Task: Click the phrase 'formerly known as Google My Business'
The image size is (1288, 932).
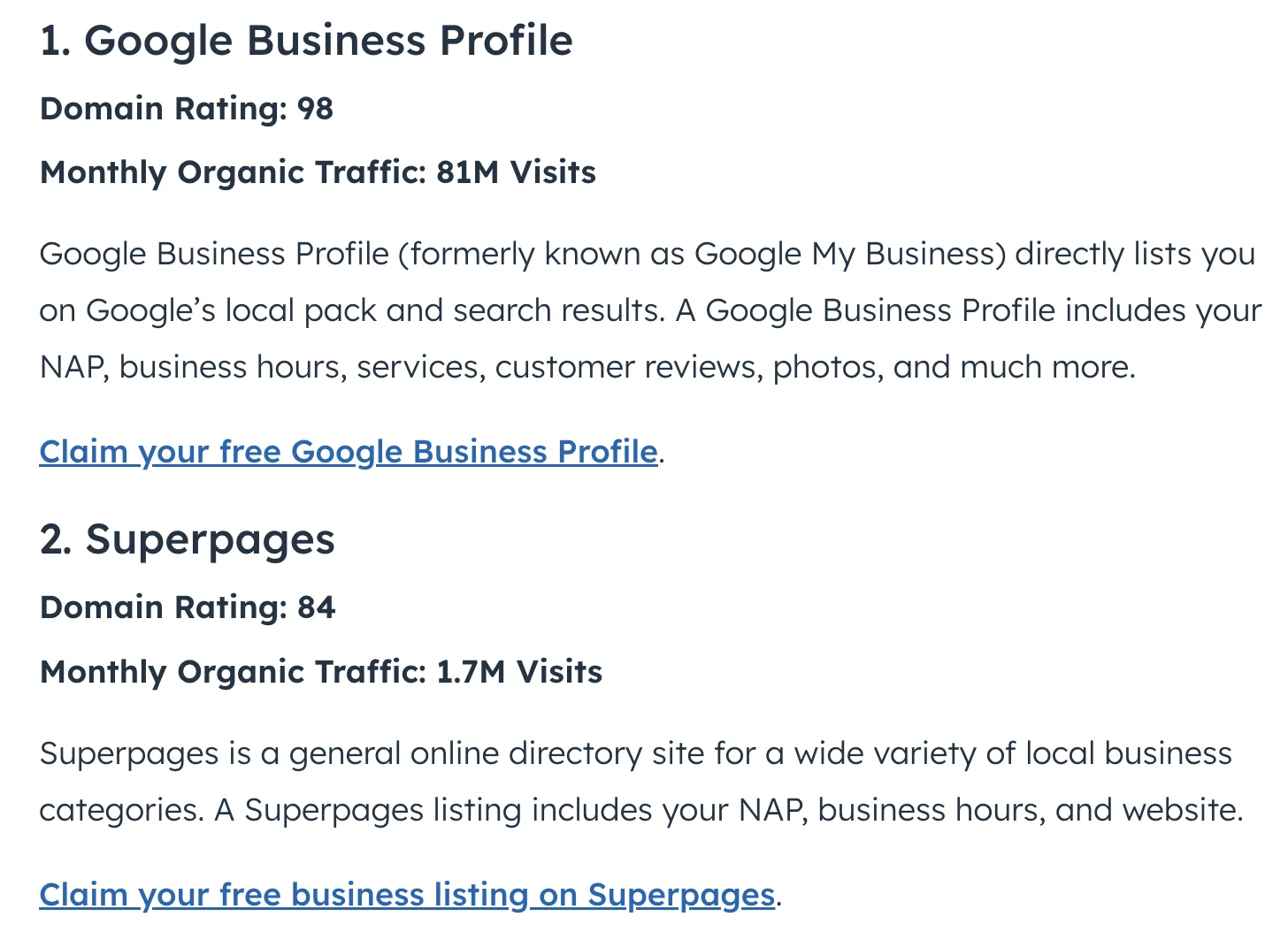Action: [703, 255]
